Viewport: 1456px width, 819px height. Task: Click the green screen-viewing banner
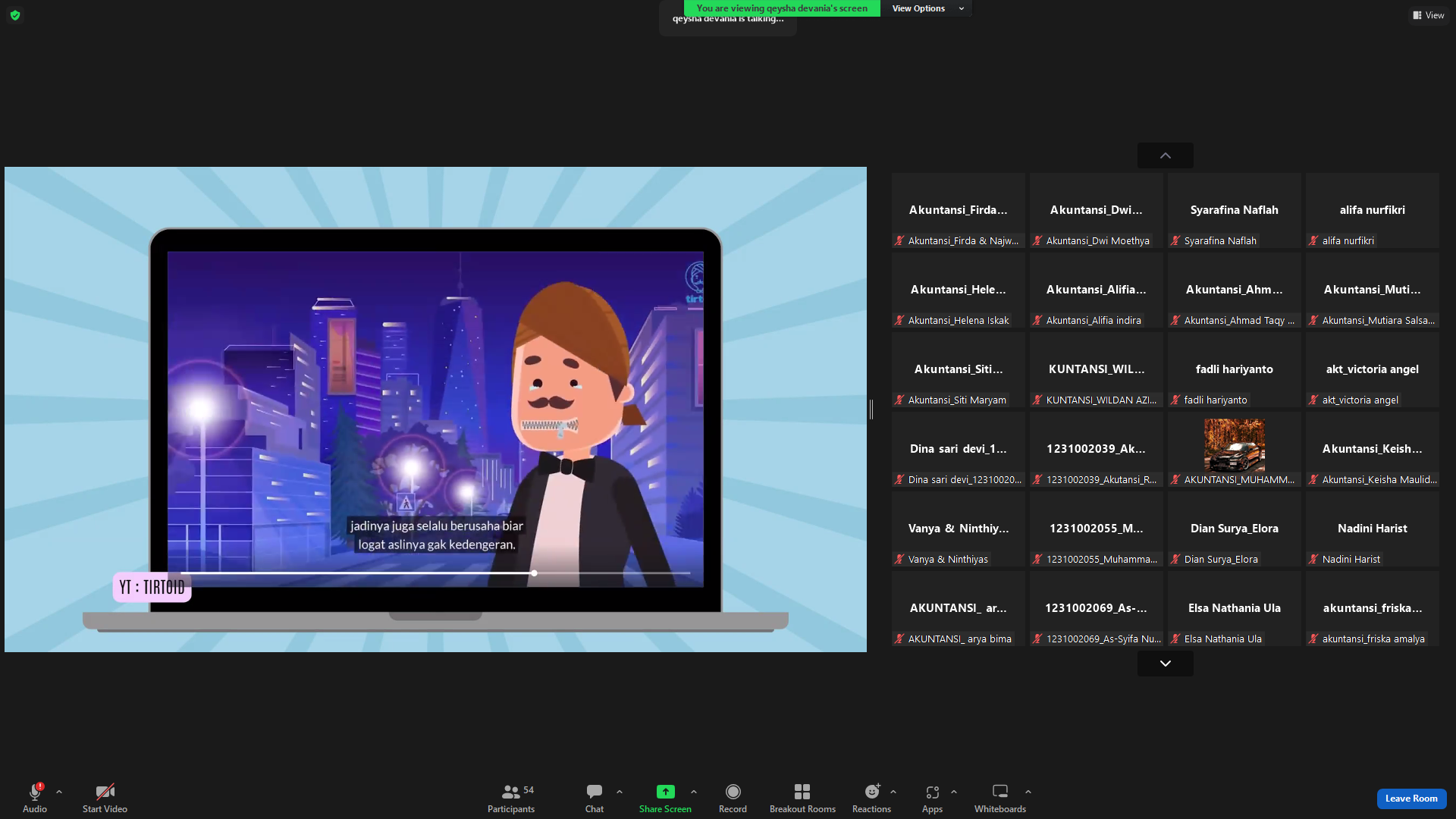[782, 8]
